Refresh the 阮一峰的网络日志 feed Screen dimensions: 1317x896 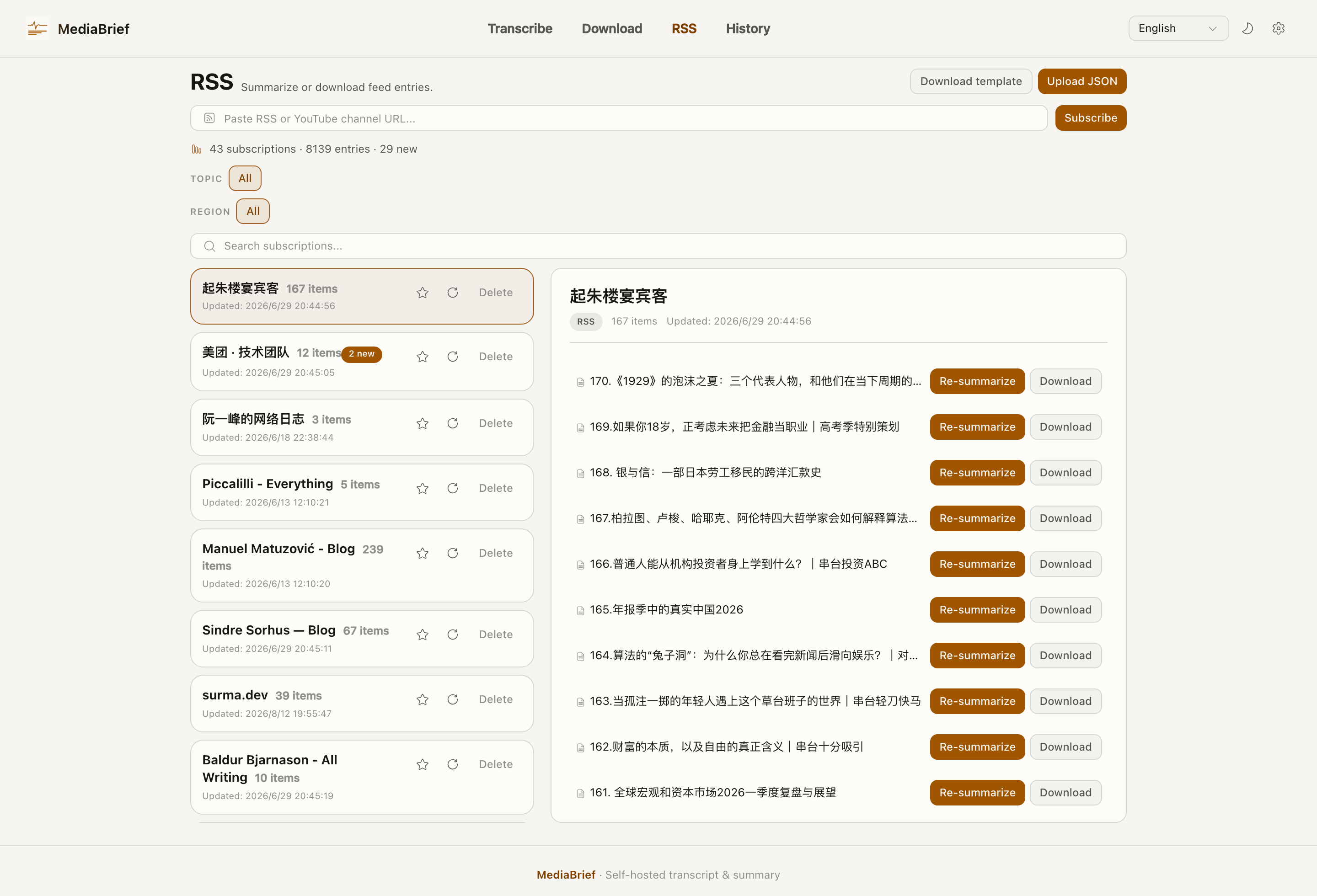[x=453, y=423]
